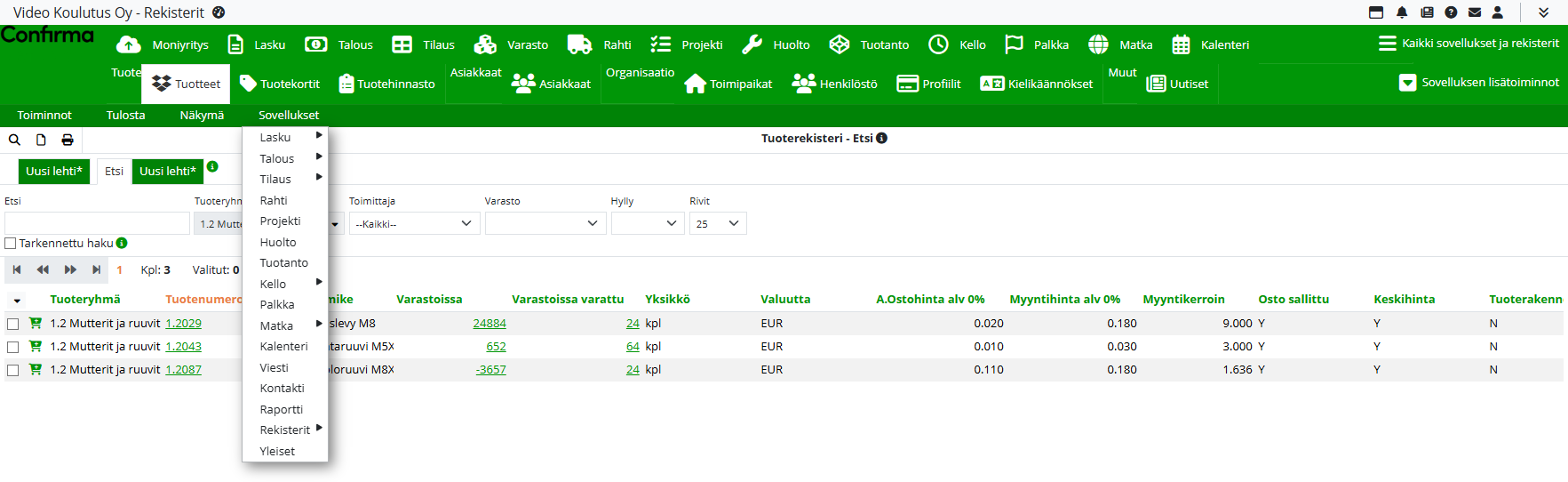This screenshot has height=482, width=1568.
Task: Click the shopping cart icon for product 1.2029
Action: pyautogui.click(x=36, y=324)
